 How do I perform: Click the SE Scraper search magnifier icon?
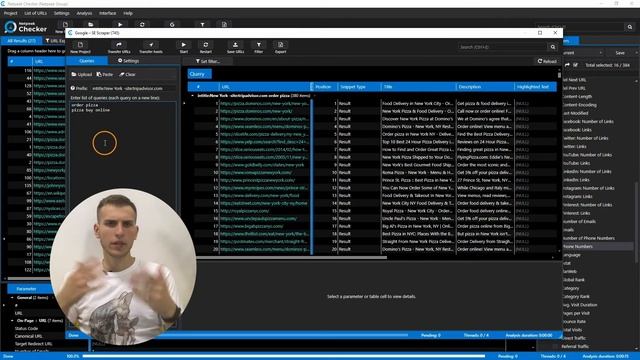point(553,47)
